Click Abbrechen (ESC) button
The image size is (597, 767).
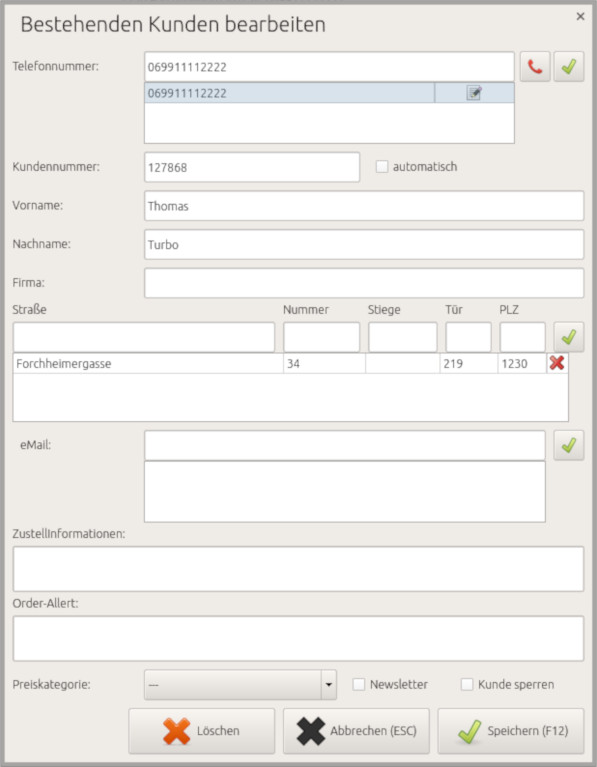coord(356,731)
